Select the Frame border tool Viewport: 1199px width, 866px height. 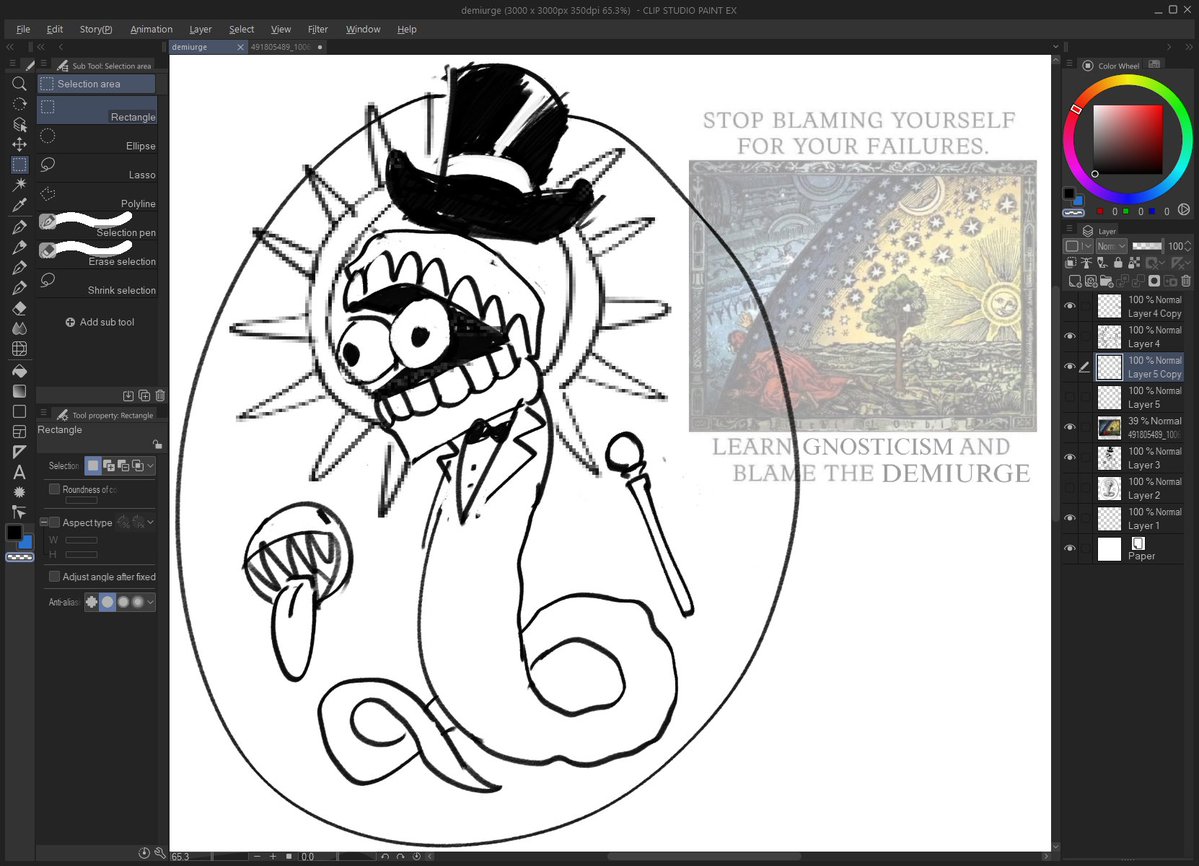point(19,432)
